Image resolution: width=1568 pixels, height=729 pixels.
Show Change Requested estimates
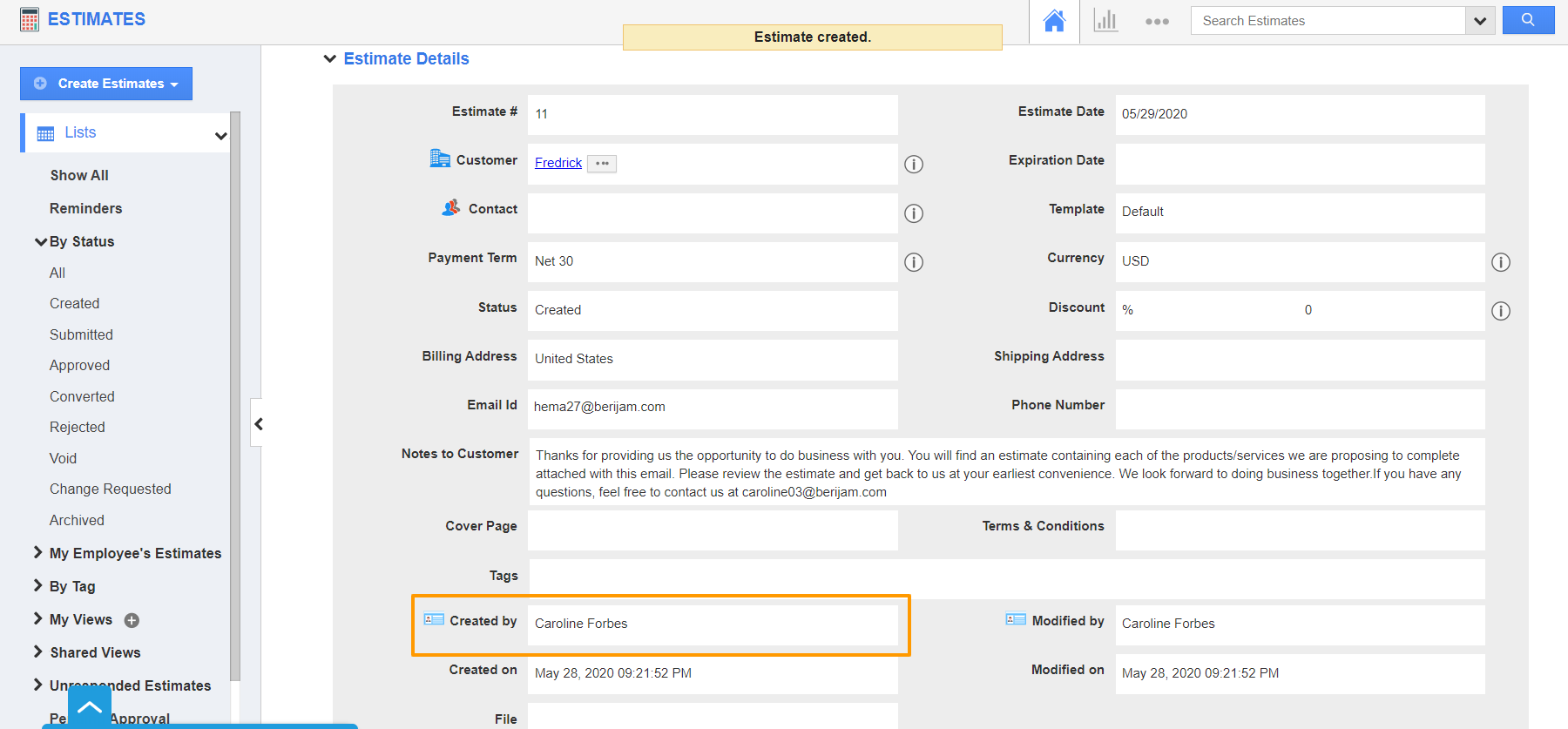pyautogui.click(x=110, y=489)
